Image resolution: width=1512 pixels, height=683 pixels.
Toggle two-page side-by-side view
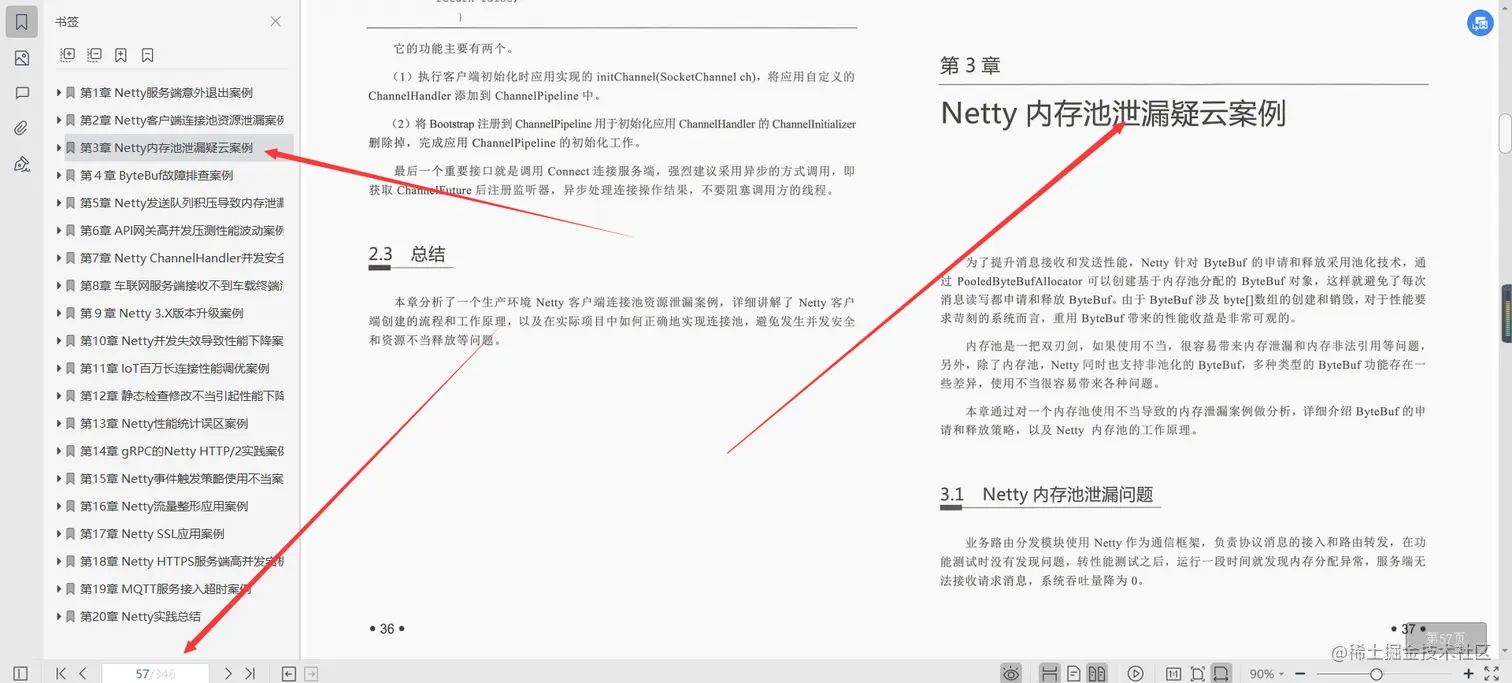click(1096, 672)
